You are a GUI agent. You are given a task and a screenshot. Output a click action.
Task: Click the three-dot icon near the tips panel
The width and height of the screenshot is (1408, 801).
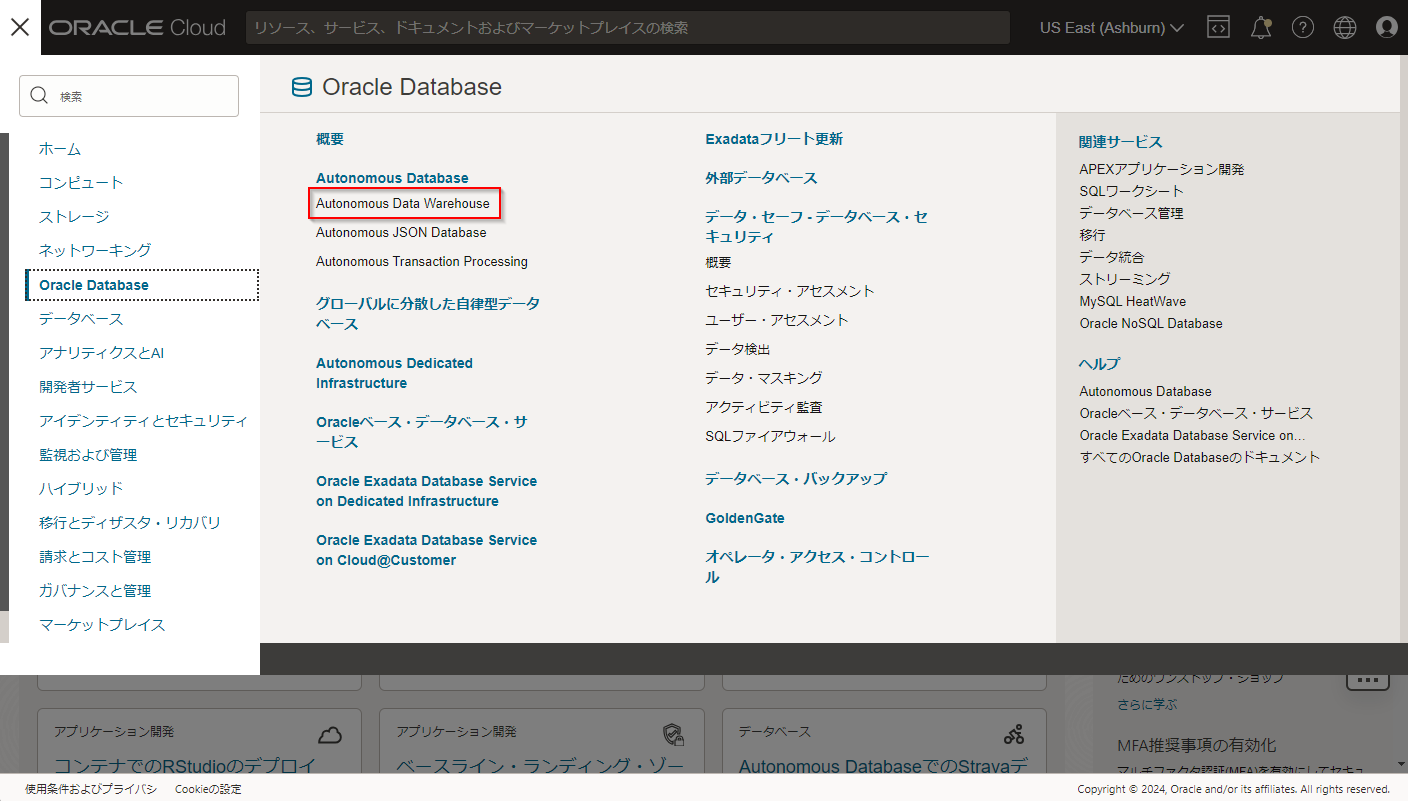(x=1367, y=680)
